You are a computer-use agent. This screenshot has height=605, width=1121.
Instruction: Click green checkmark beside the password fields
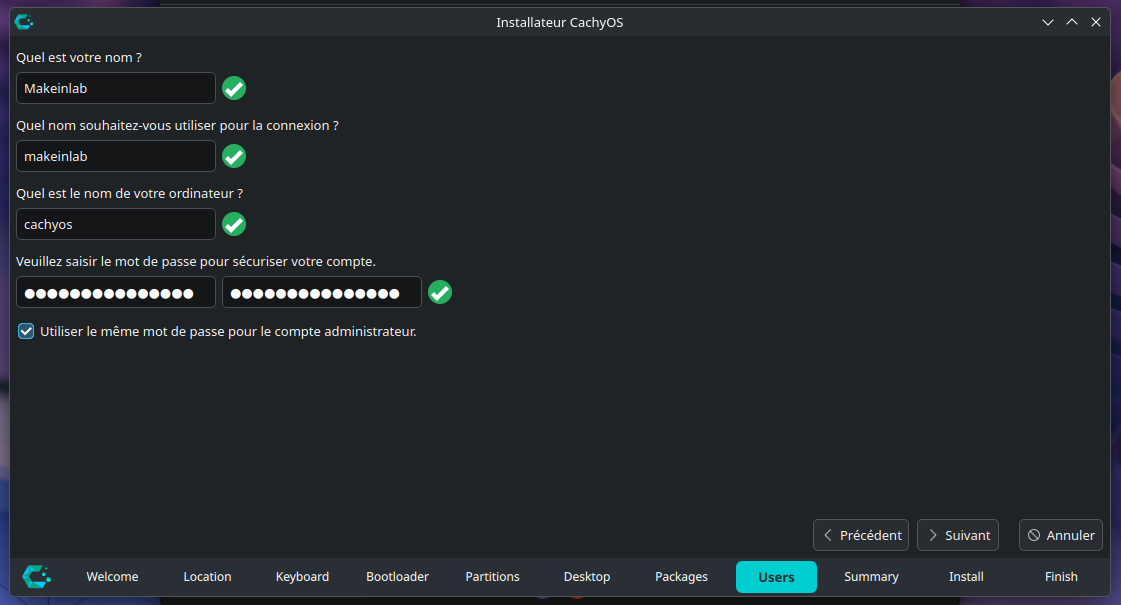click(440, 292)
